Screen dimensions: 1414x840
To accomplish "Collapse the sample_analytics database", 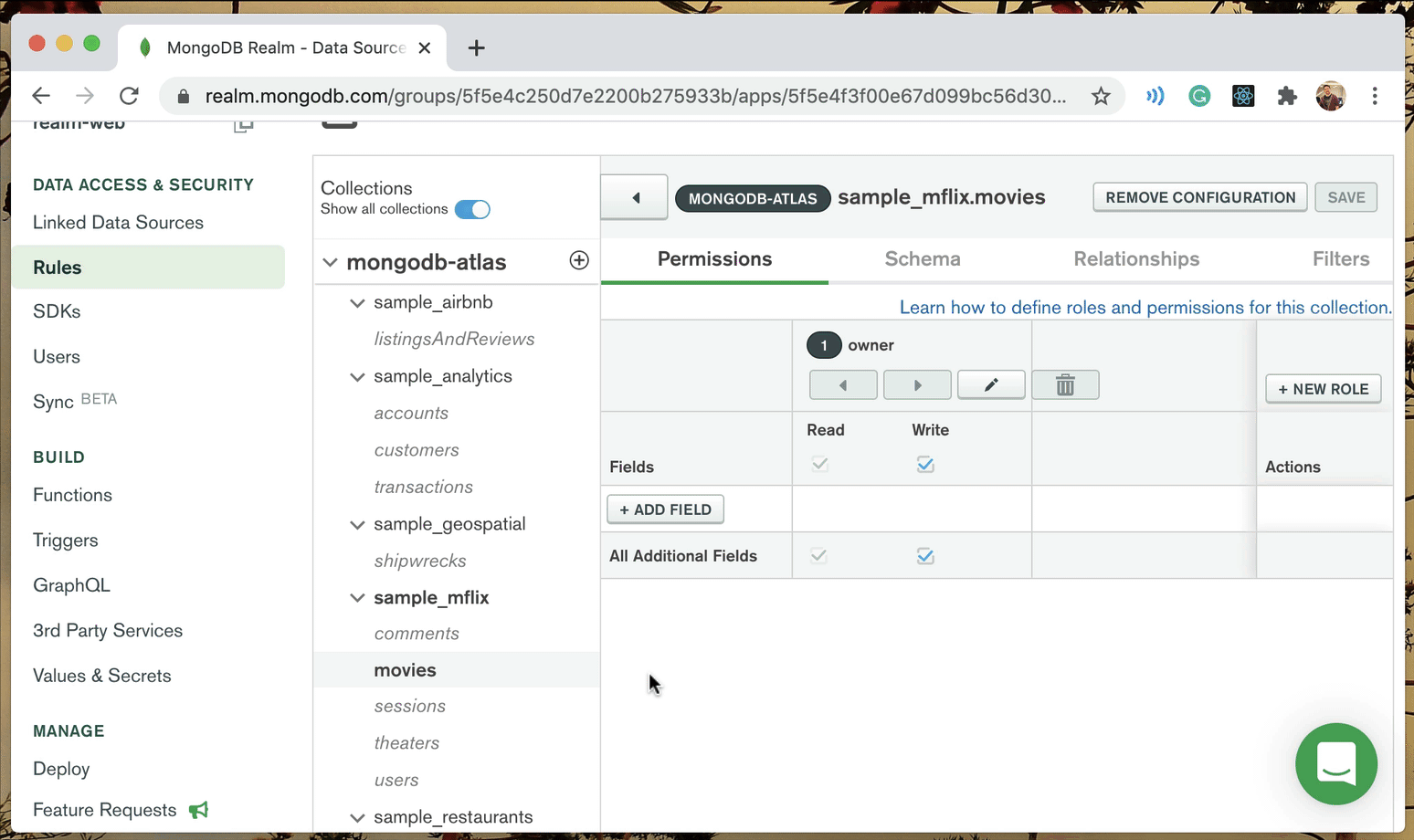I will [x=357, y=377].
